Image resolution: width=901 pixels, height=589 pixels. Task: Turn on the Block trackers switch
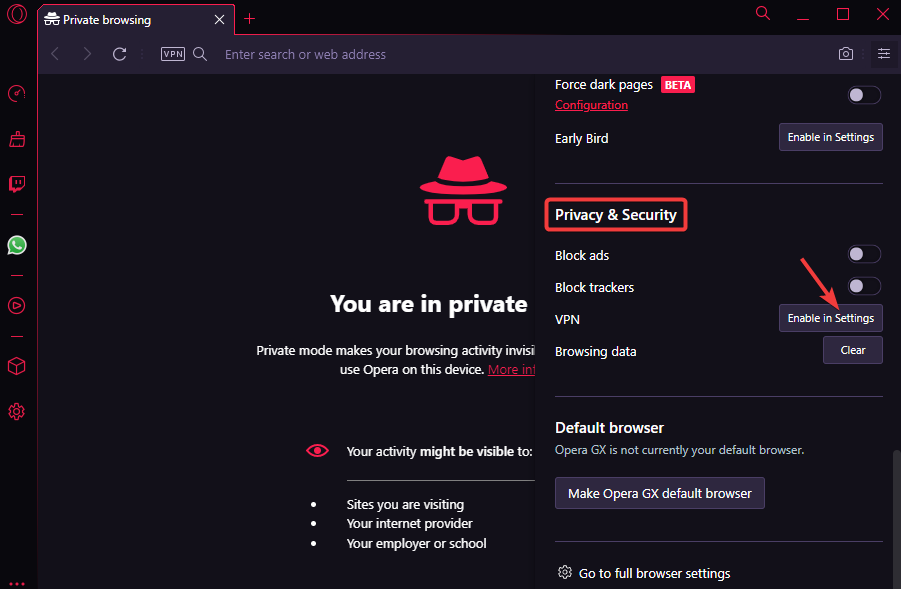(x=863, y=286)
